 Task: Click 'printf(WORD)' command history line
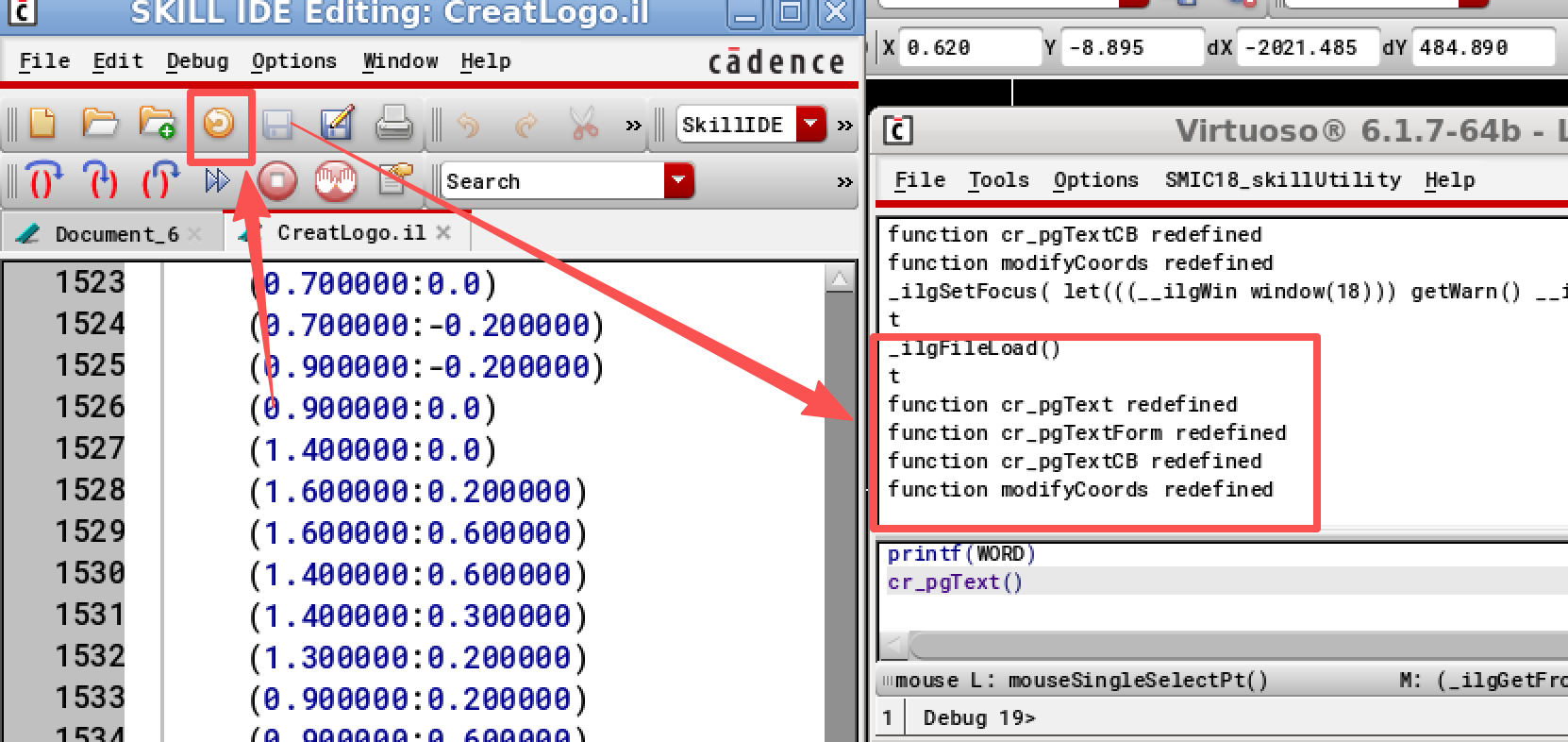pyautogui.click(x=961, y=554)
